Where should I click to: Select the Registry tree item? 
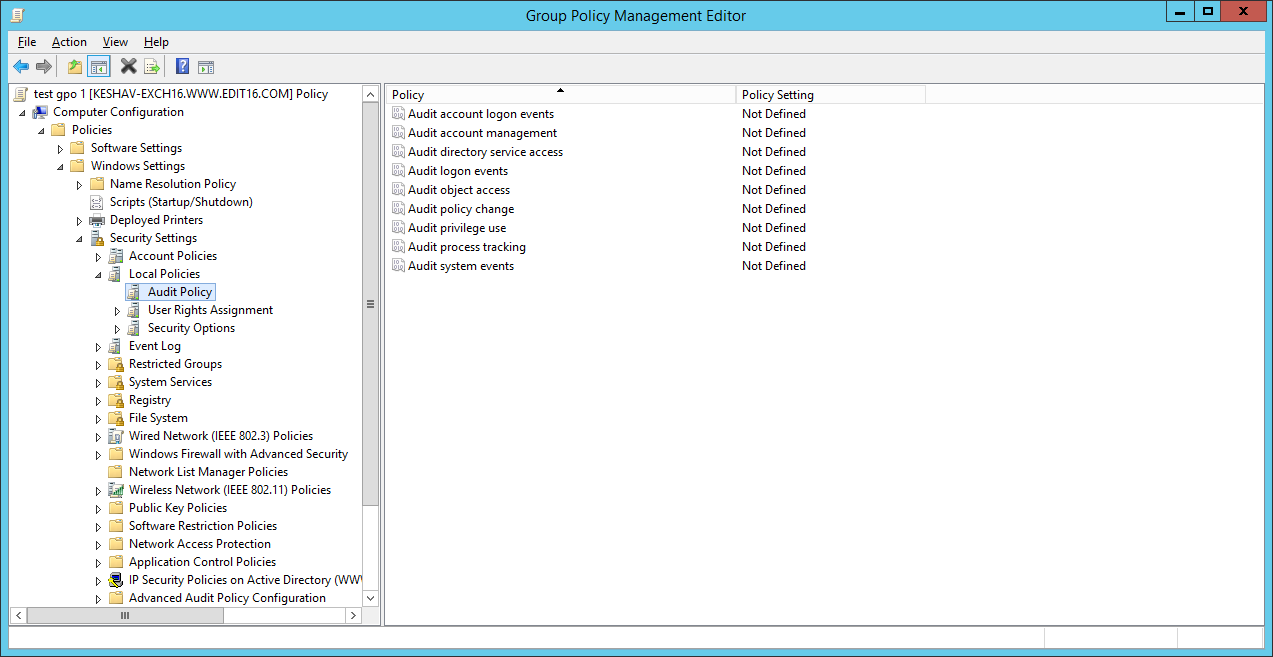150,400
